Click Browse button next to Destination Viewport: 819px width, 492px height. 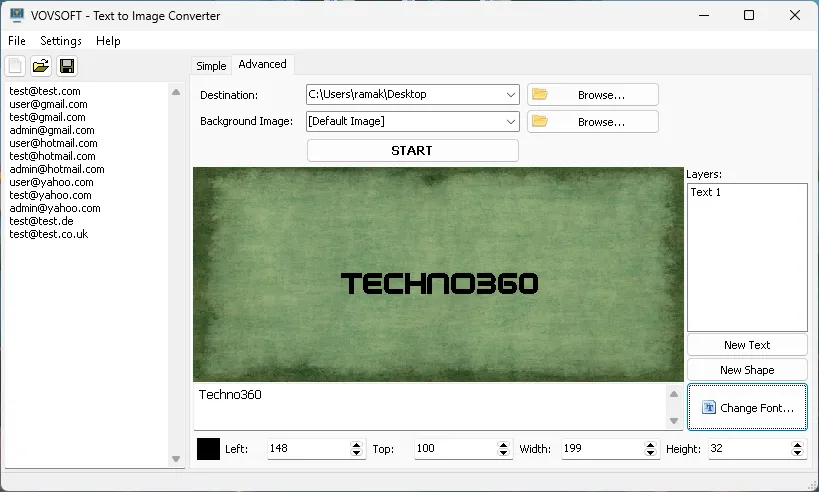592,95
